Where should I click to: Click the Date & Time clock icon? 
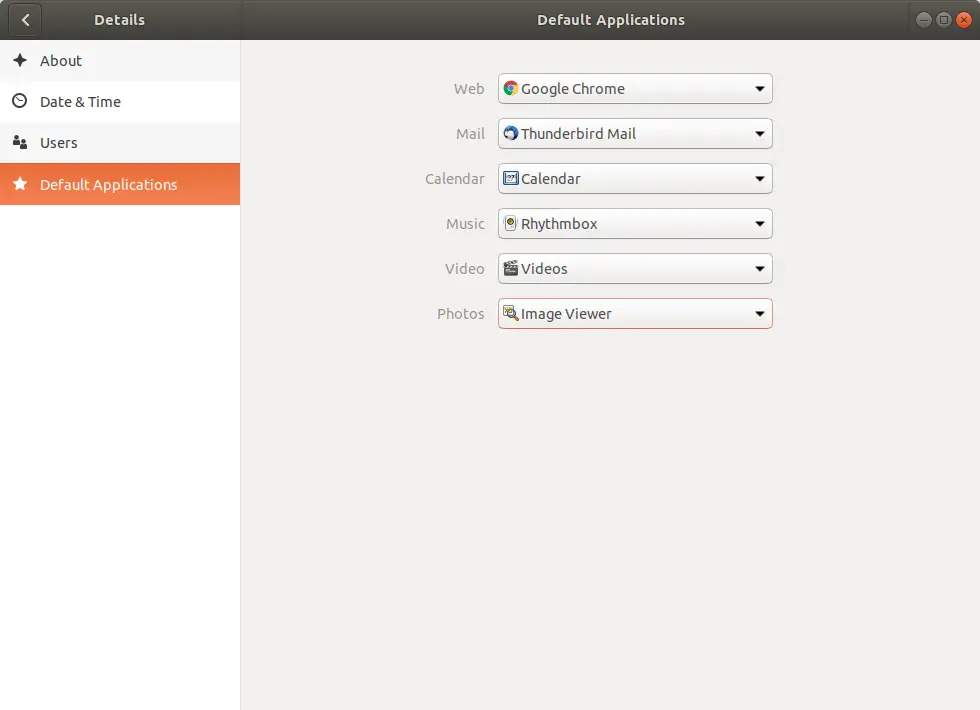[x=20, y=101]
